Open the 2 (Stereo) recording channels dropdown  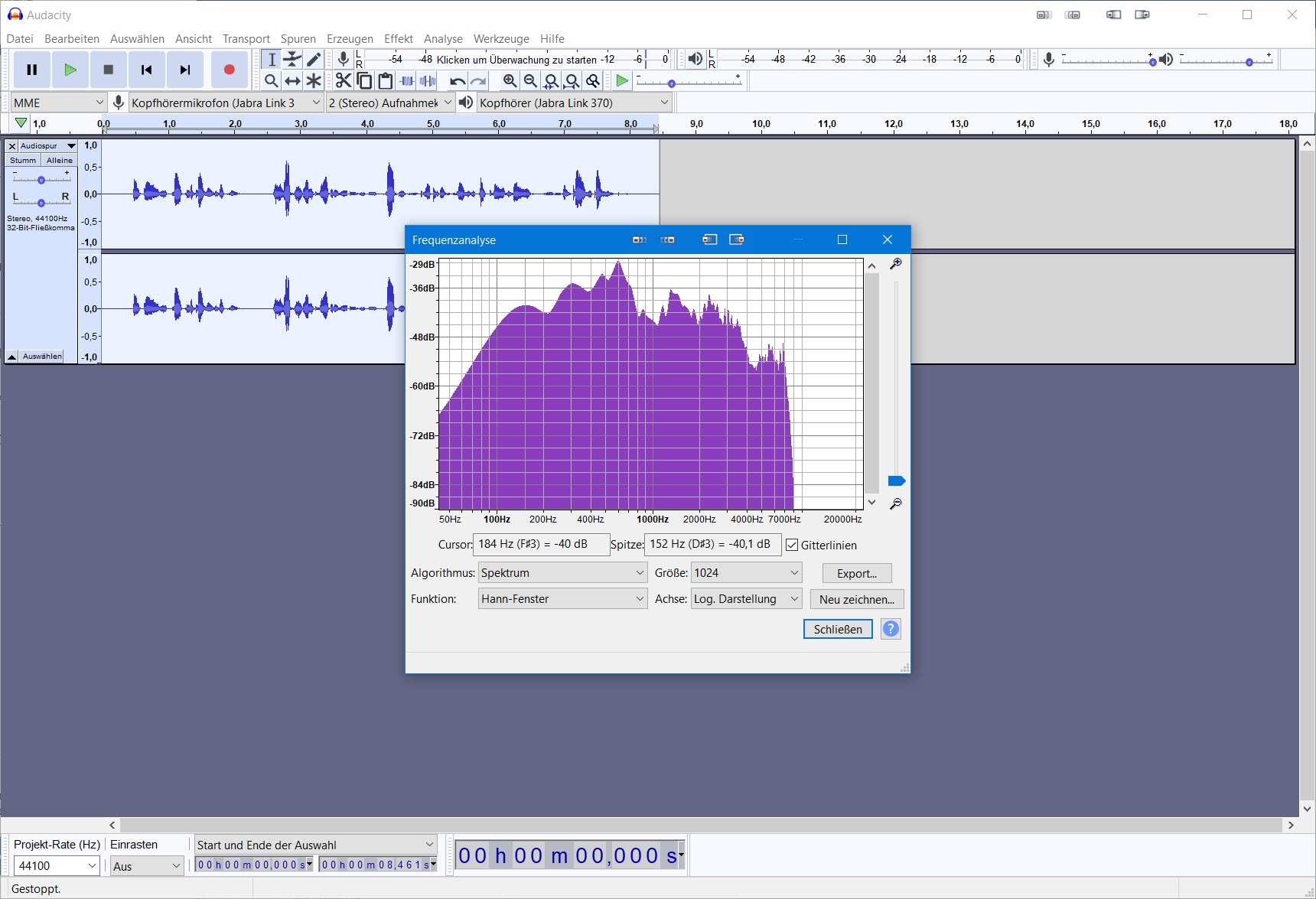pyautogui.click(x=390, y=103)
